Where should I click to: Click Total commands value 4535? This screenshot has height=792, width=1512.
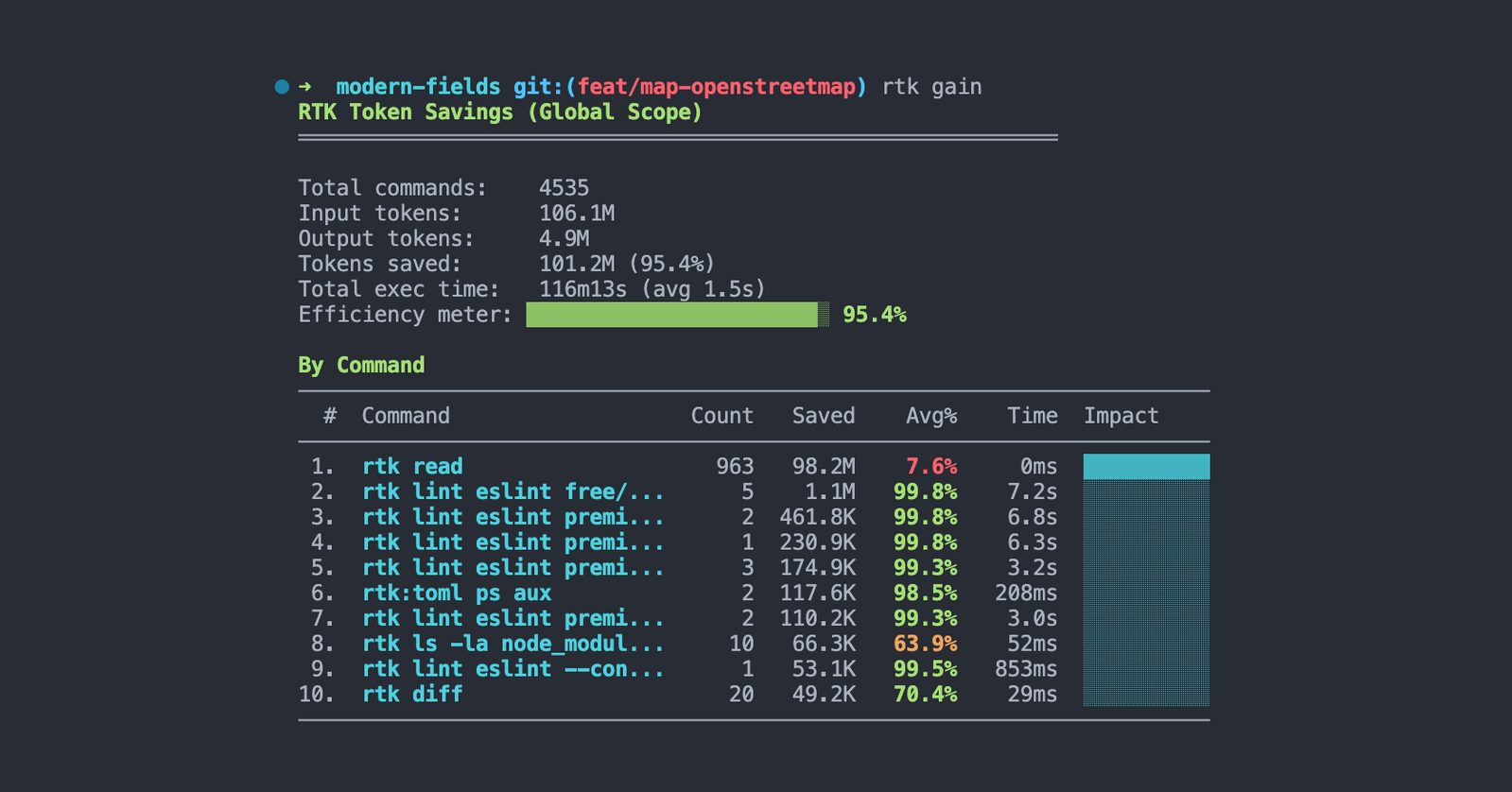(564, 188)
